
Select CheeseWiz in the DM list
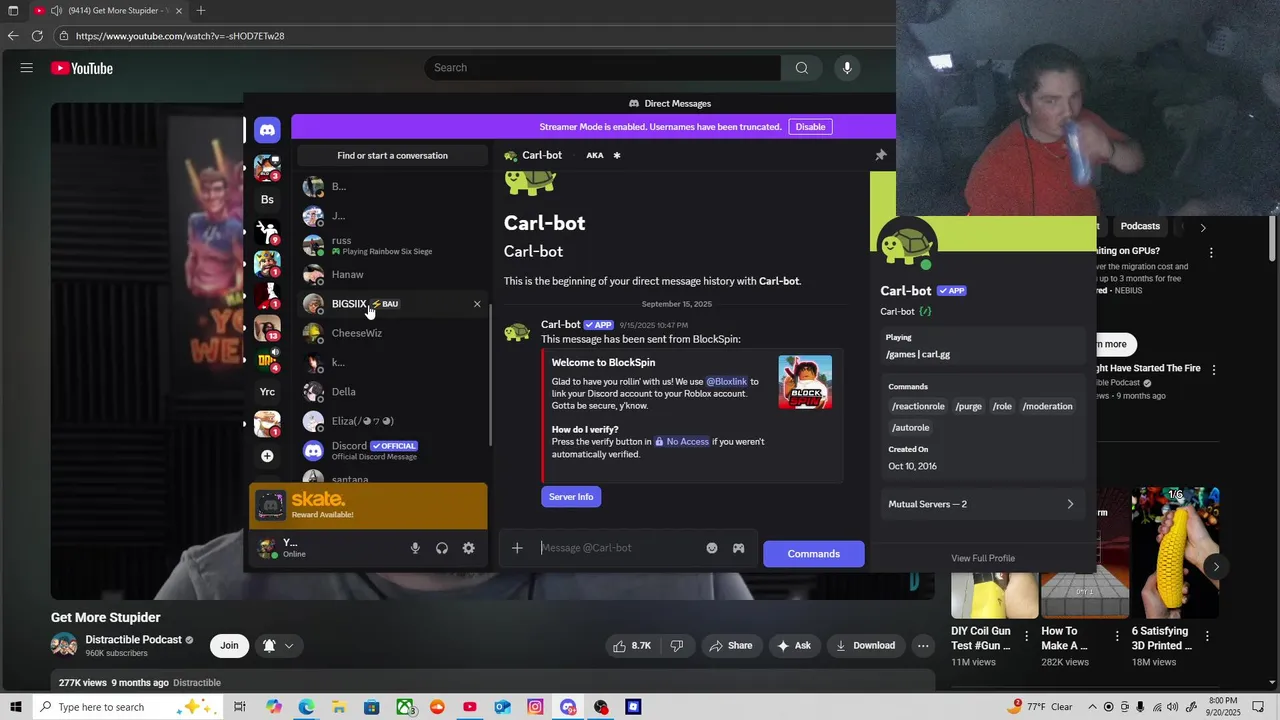[x=392, y=333]
